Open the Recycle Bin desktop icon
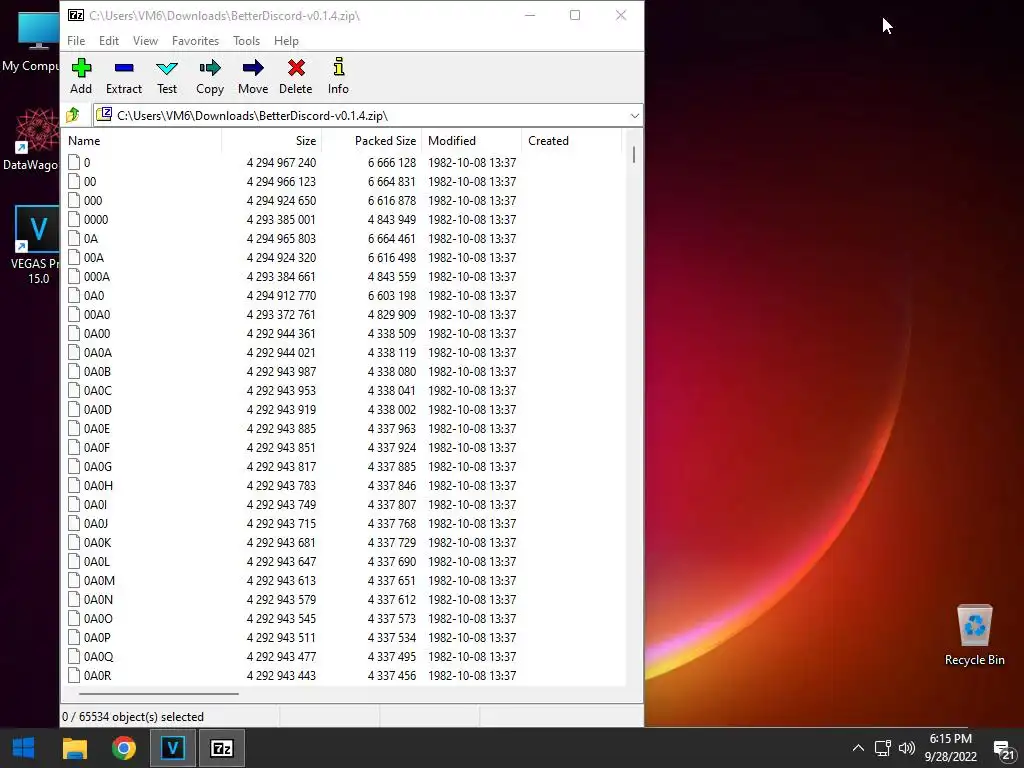Screen dimensions: 1024x768 tap(974, 635)
